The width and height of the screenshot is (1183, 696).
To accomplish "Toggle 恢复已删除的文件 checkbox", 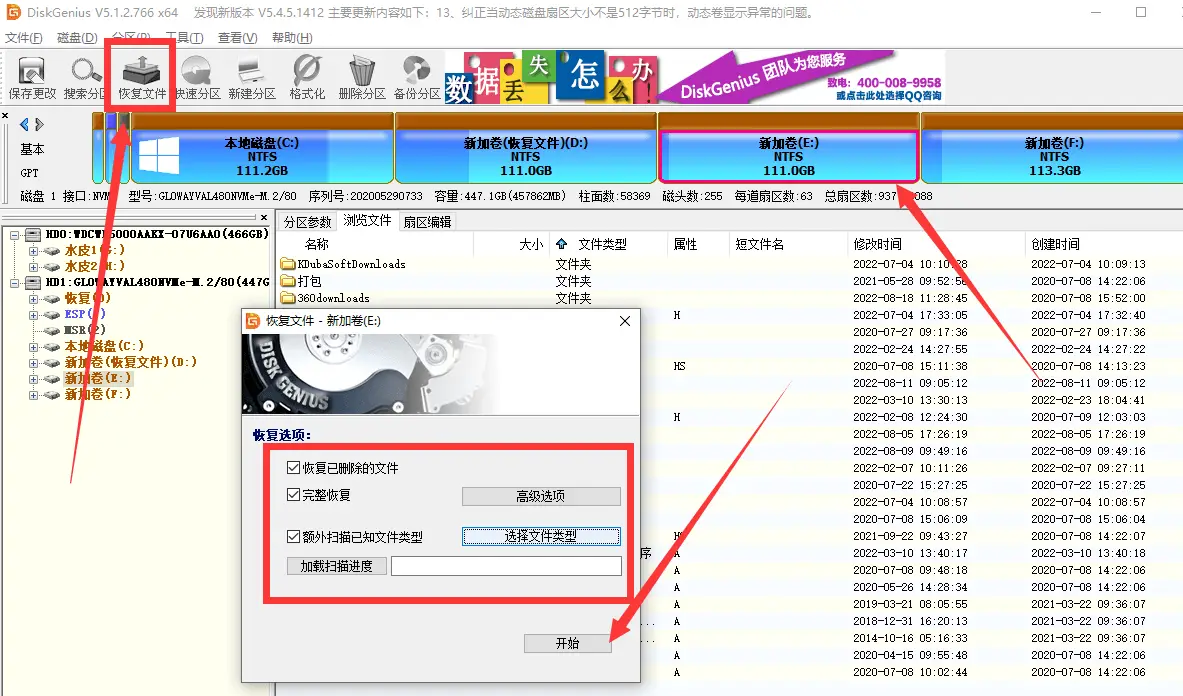I will click(293, 468).
